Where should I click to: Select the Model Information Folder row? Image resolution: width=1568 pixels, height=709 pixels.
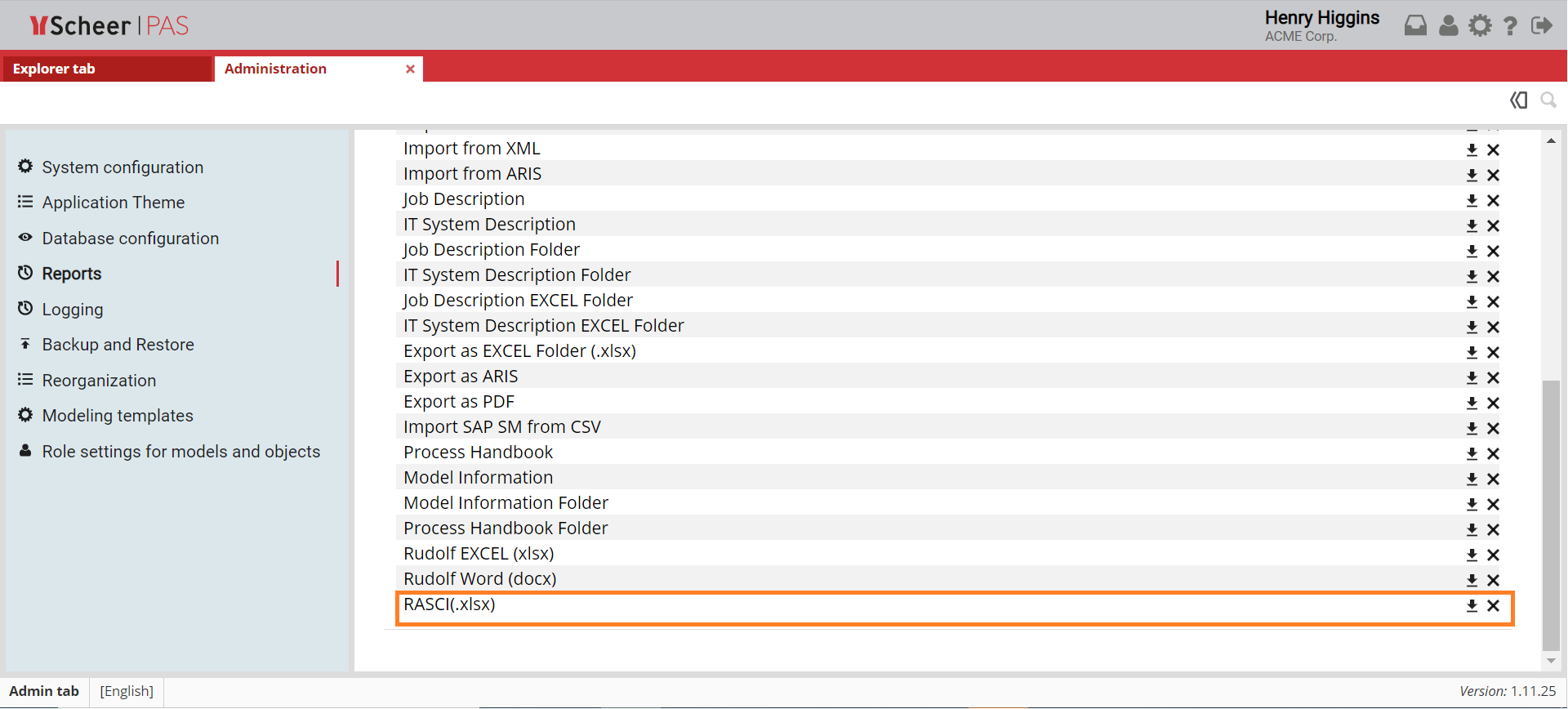coord(506,503)
